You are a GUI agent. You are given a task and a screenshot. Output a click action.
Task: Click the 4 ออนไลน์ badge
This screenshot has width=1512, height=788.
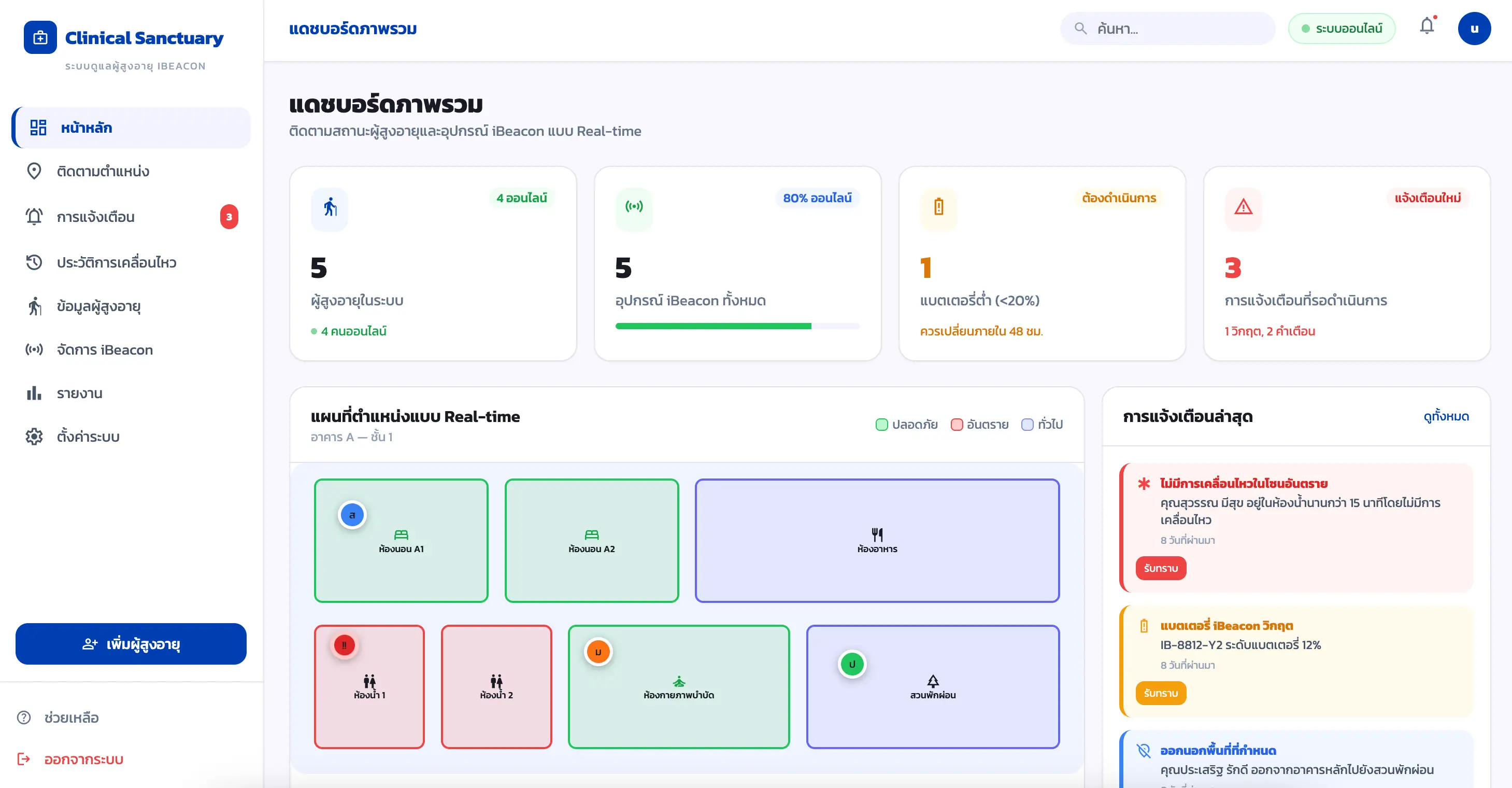pyautogui.click(x=521, y=198)
